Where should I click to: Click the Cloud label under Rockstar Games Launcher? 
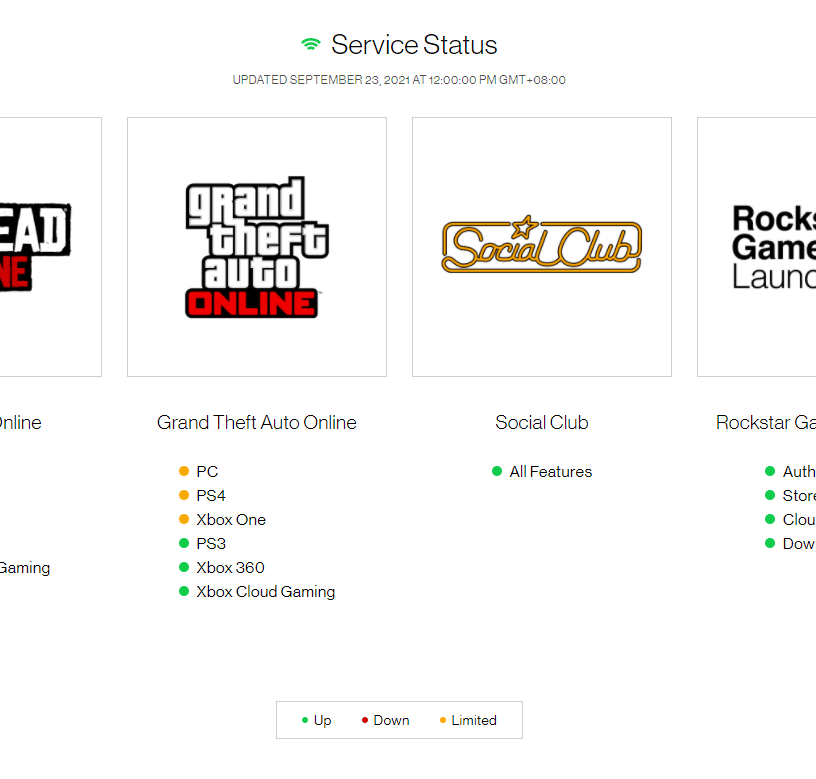tap(799, 519)
